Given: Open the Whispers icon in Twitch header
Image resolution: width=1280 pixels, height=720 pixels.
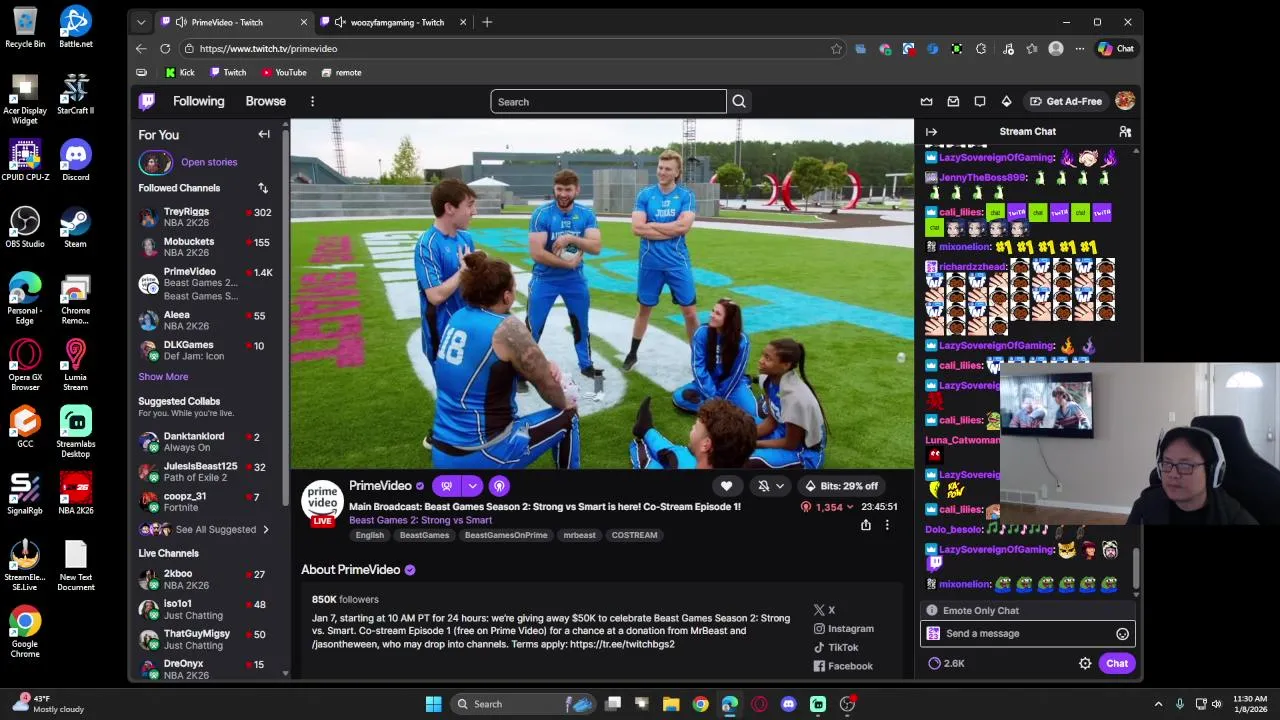Looking at the screenshot, I should pos(980,101).
